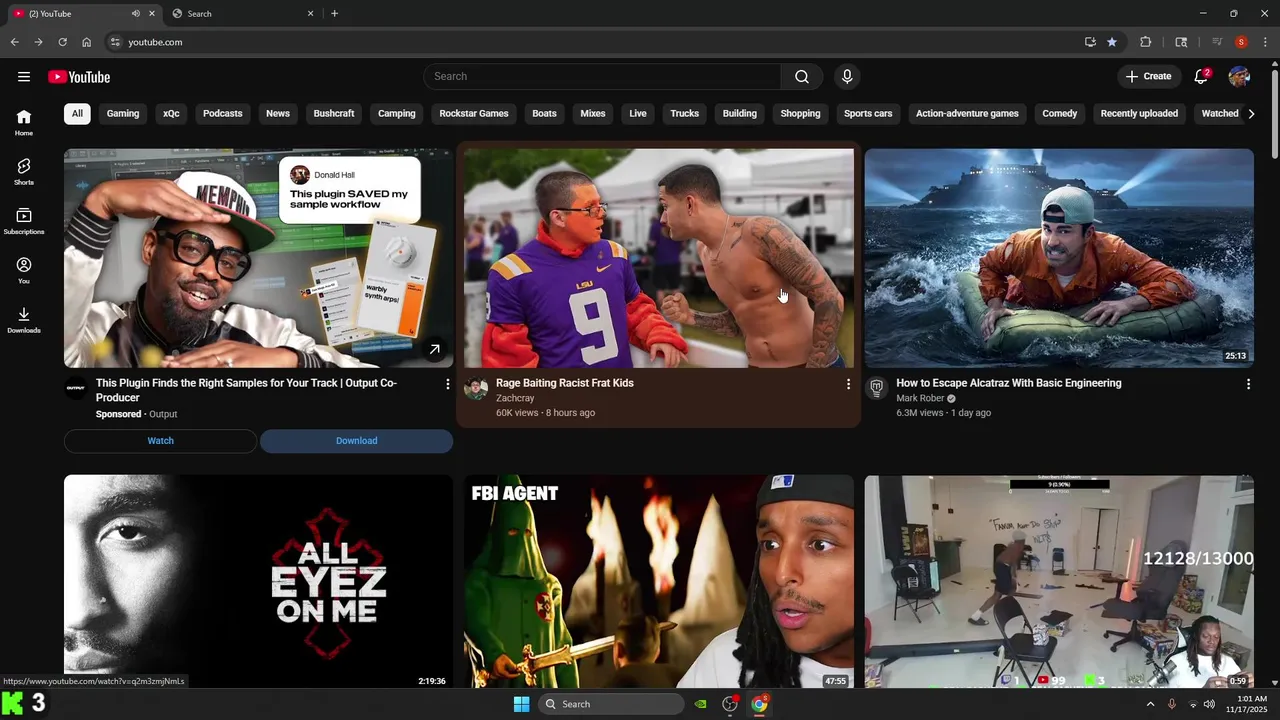Image resolution: width=1280 pixels, height=720 pixels.
Task: Bookmark this page with the star
Action: click(1112, 42)
